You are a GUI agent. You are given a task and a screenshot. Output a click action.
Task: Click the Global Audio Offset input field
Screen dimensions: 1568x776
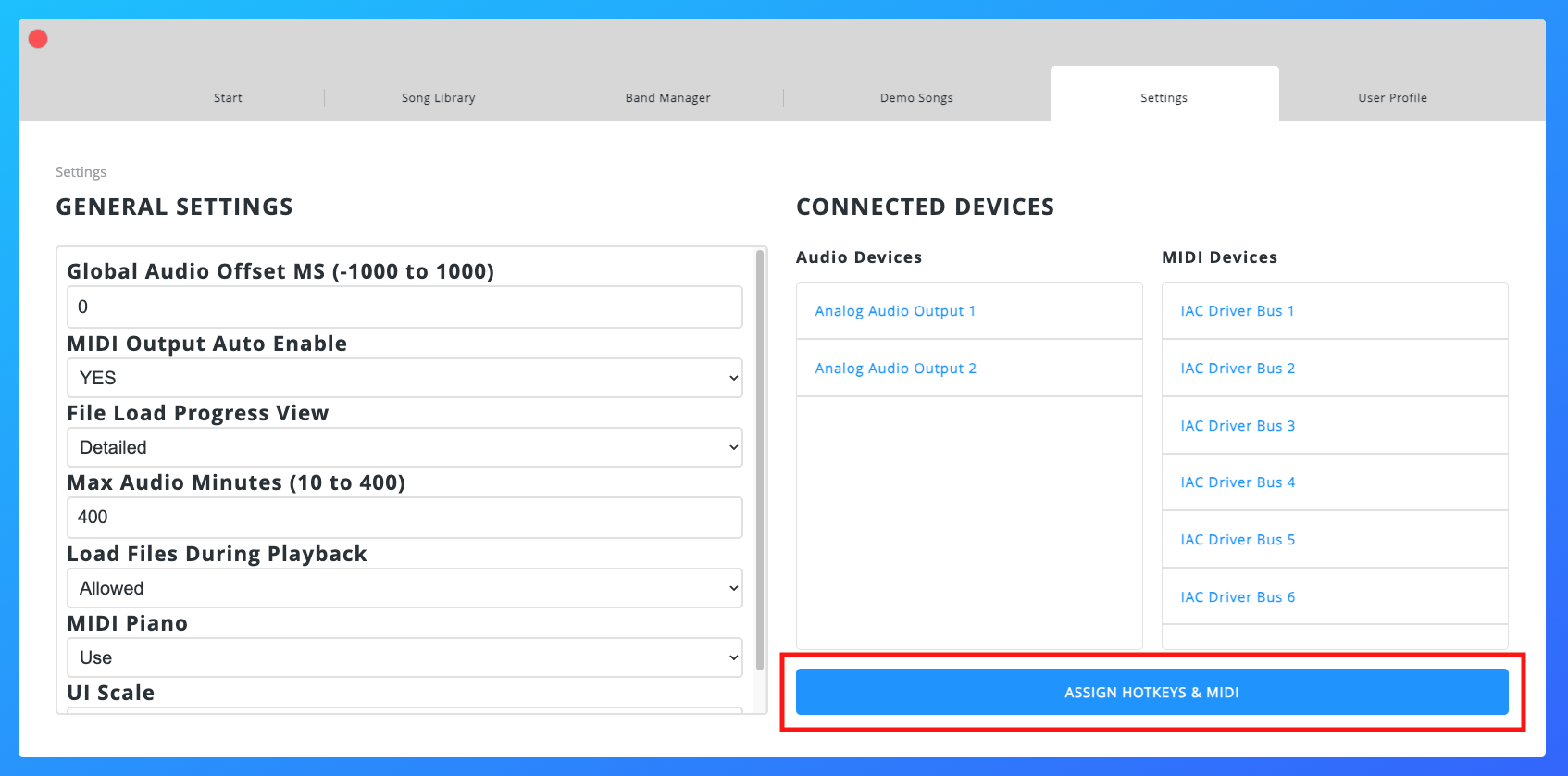(404, 307)
